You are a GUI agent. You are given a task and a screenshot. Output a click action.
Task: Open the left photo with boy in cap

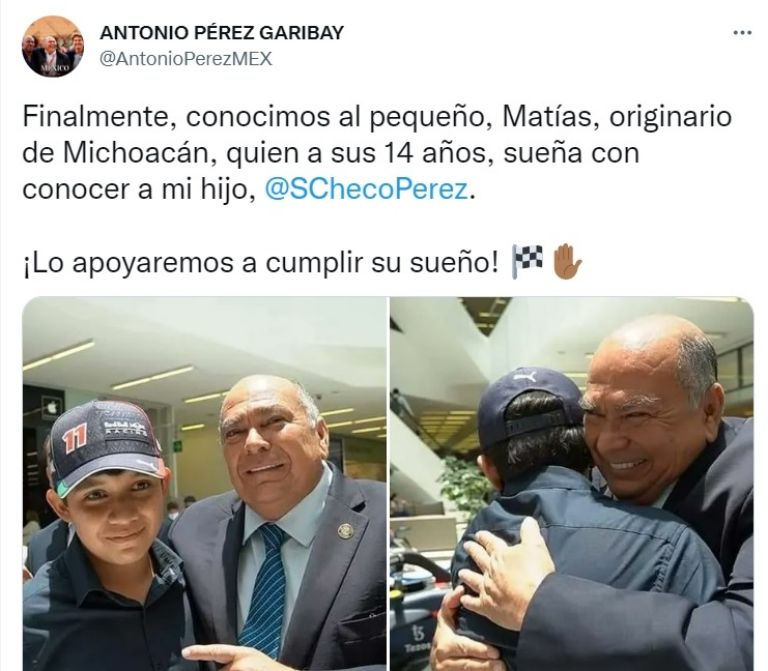point(204,483)
